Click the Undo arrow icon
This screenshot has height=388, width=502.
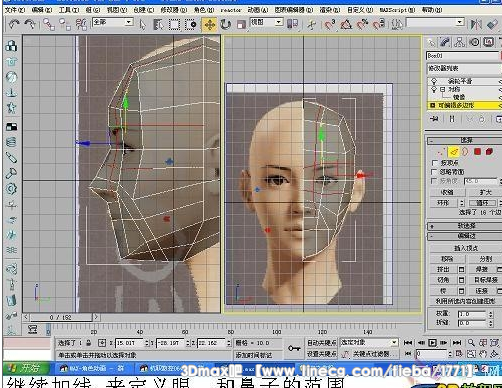click(13, 24)
